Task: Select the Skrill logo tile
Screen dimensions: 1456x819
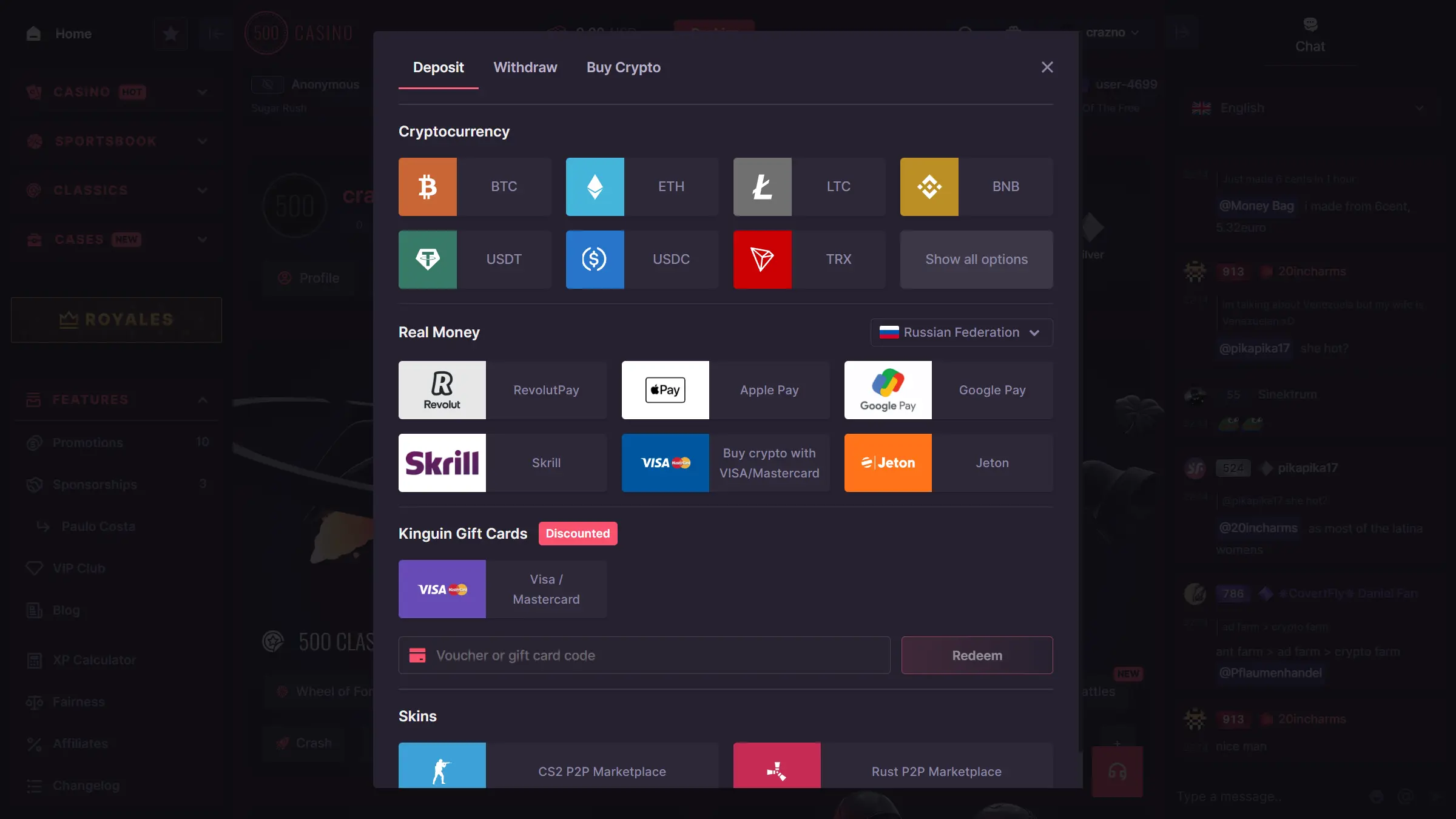Action: (x=442, y=463)
